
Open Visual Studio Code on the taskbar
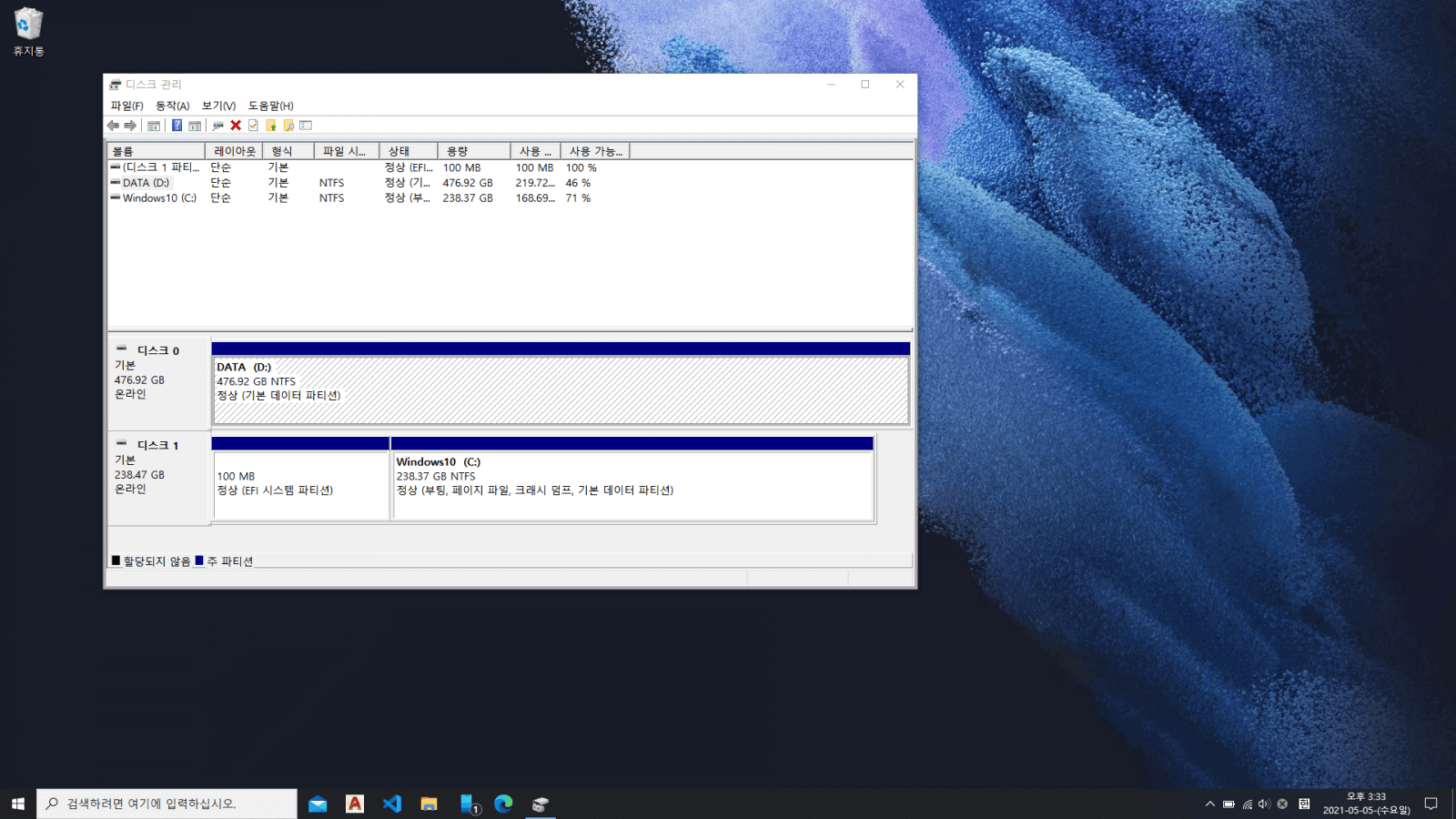pos(392,804)
